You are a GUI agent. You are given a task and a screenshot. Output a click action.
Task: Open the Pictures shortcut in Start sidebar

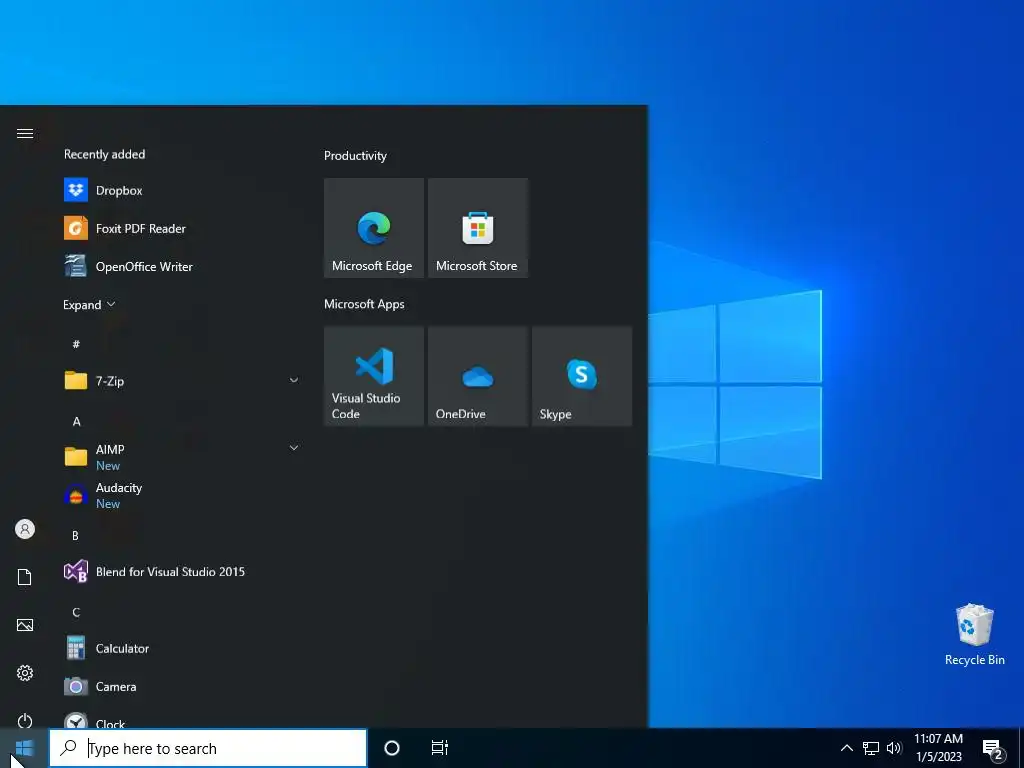[x=25, y=625]
